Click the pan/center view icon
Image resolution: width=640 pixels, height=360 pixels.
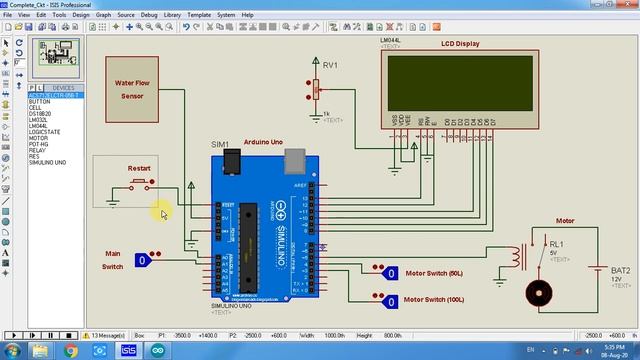point(129,27)
